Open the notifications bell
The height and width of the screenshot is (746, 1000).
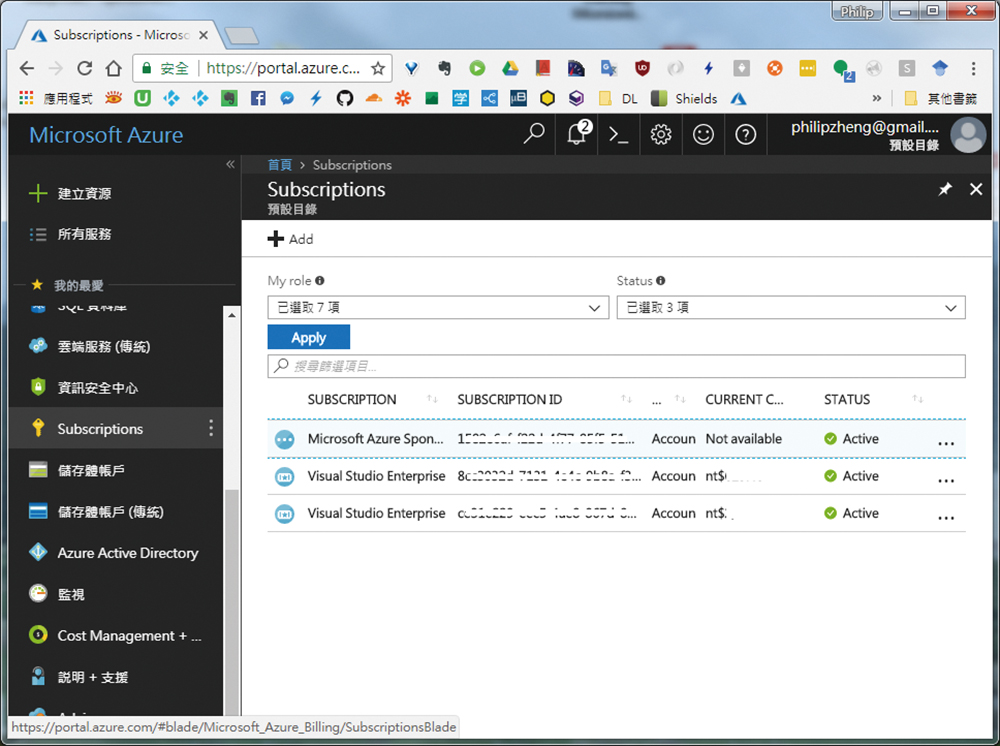pos(578,133)
